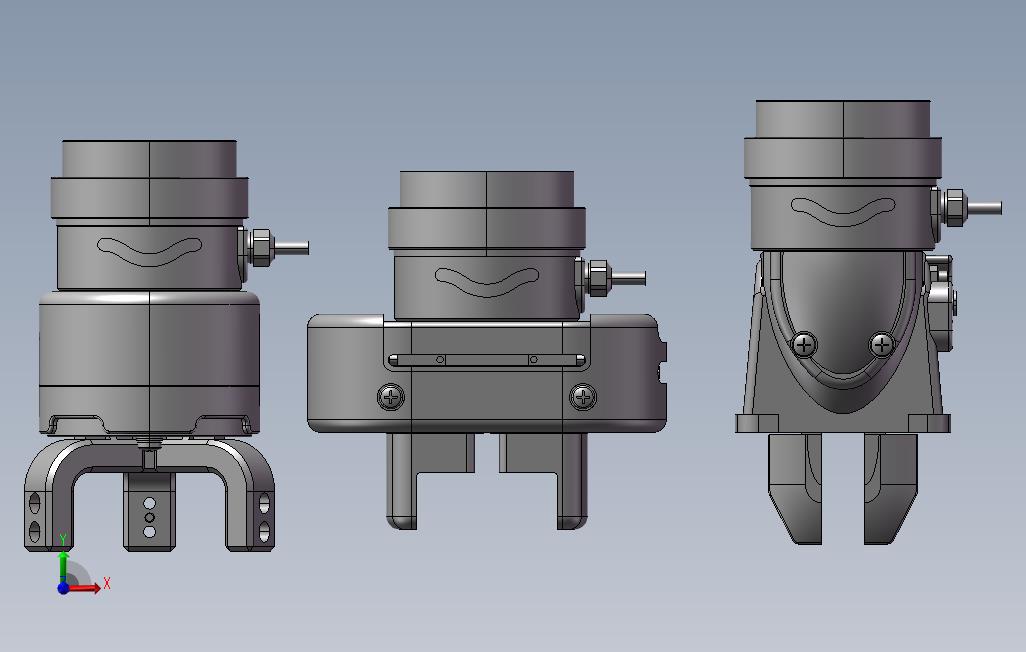Select the horizontal slotted bar on middle gripper

pyautogui.click(x=487, y=359)
